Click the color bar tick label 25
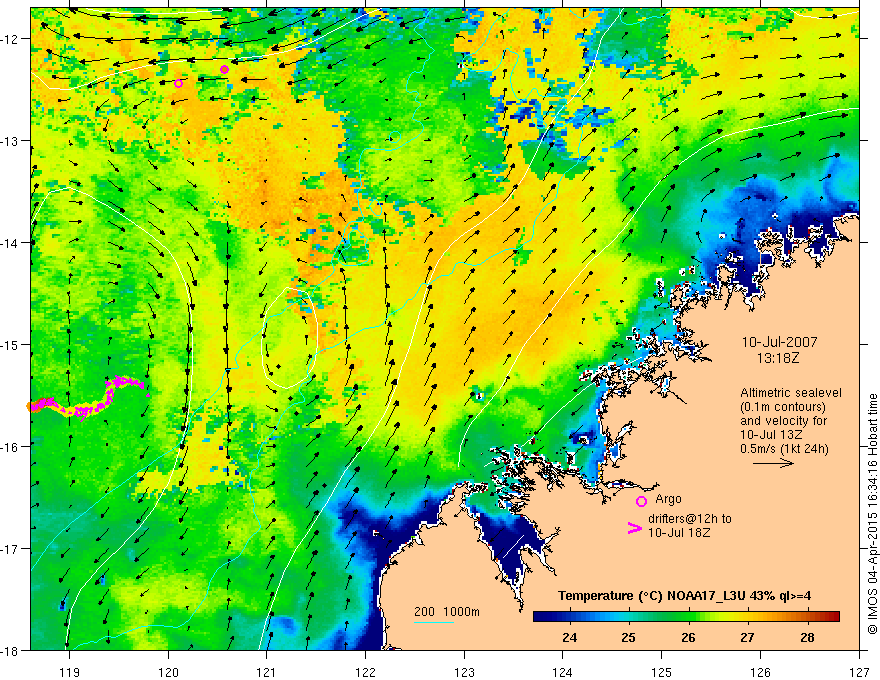 pos(629,638)
